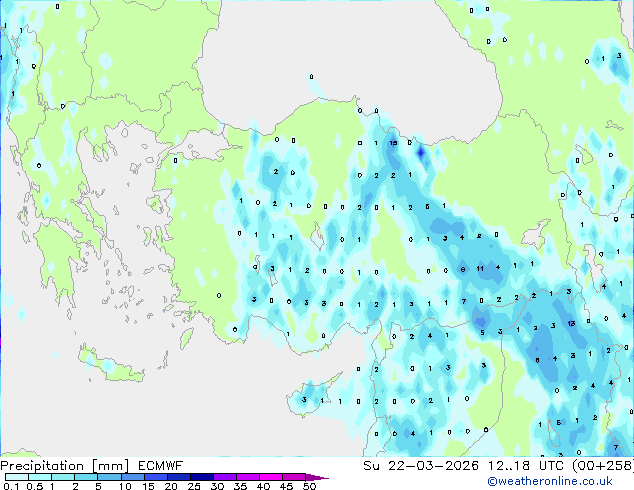Pick the 40–45 mm bright pink swatch
Viewport: 634px width, 490px height.
(x=271, y=477)
